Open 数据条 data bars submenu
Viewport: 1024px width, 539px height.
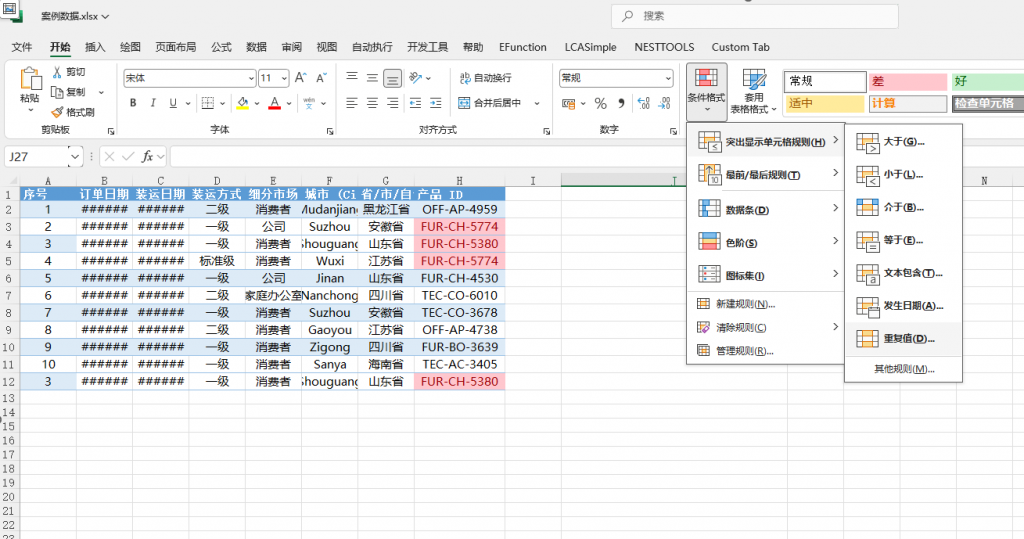point(766,209)
